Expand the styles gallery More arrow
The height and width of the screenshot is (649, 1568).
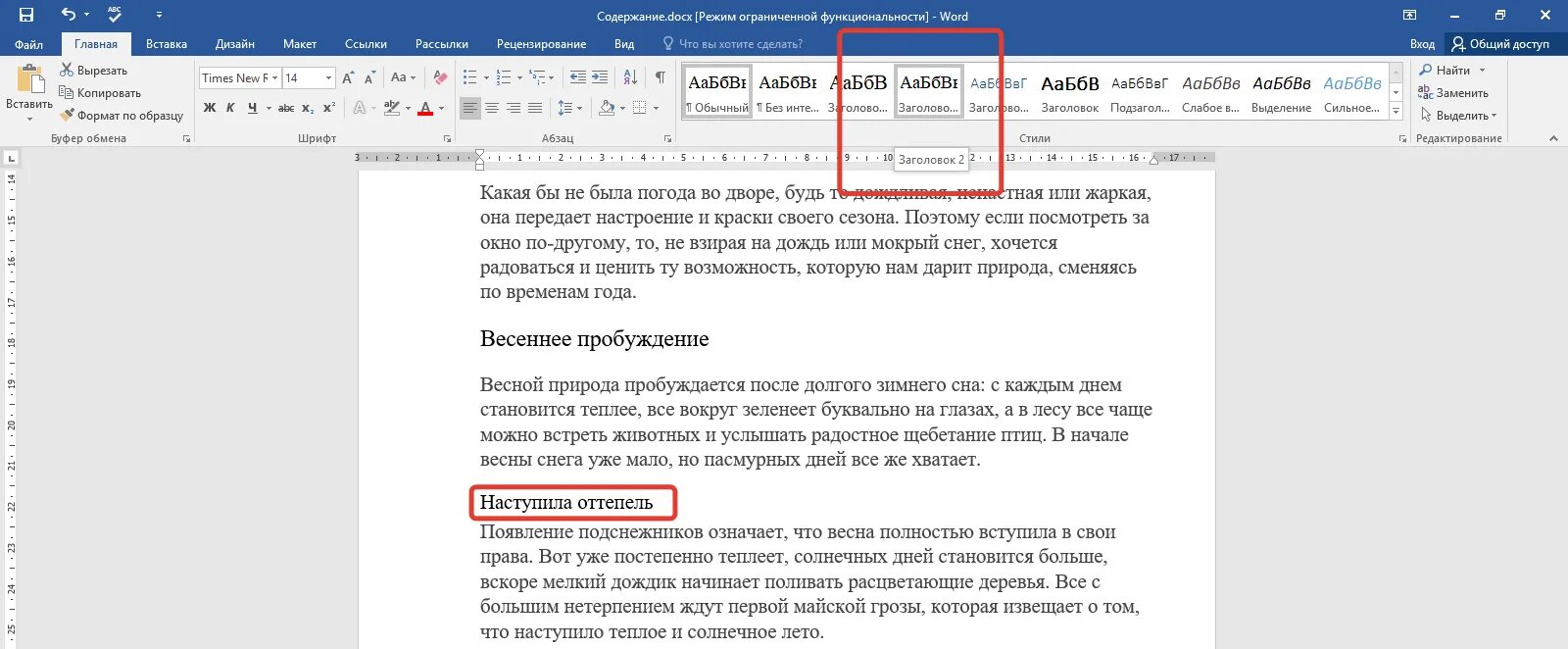1396,112
